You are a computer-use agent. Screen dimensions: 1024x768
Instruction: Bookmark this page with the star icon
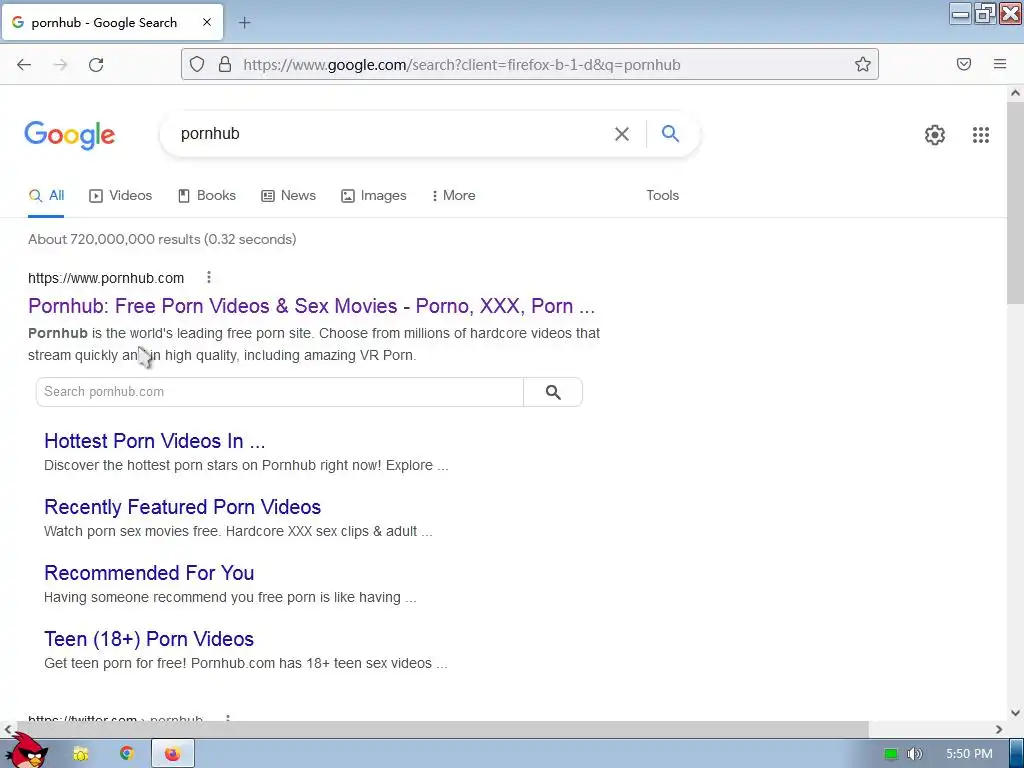863,64
